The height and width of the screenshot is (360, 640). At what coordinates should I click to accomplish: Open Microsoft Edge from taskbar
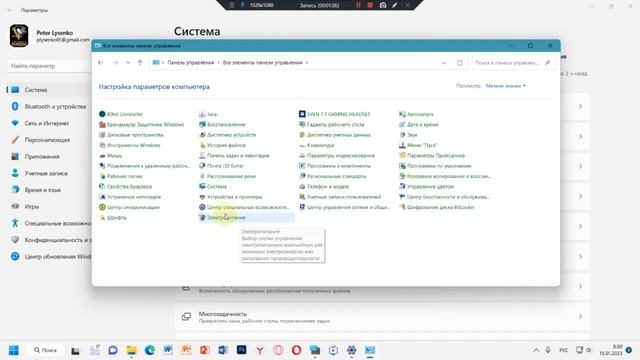(x=149, y=350)
